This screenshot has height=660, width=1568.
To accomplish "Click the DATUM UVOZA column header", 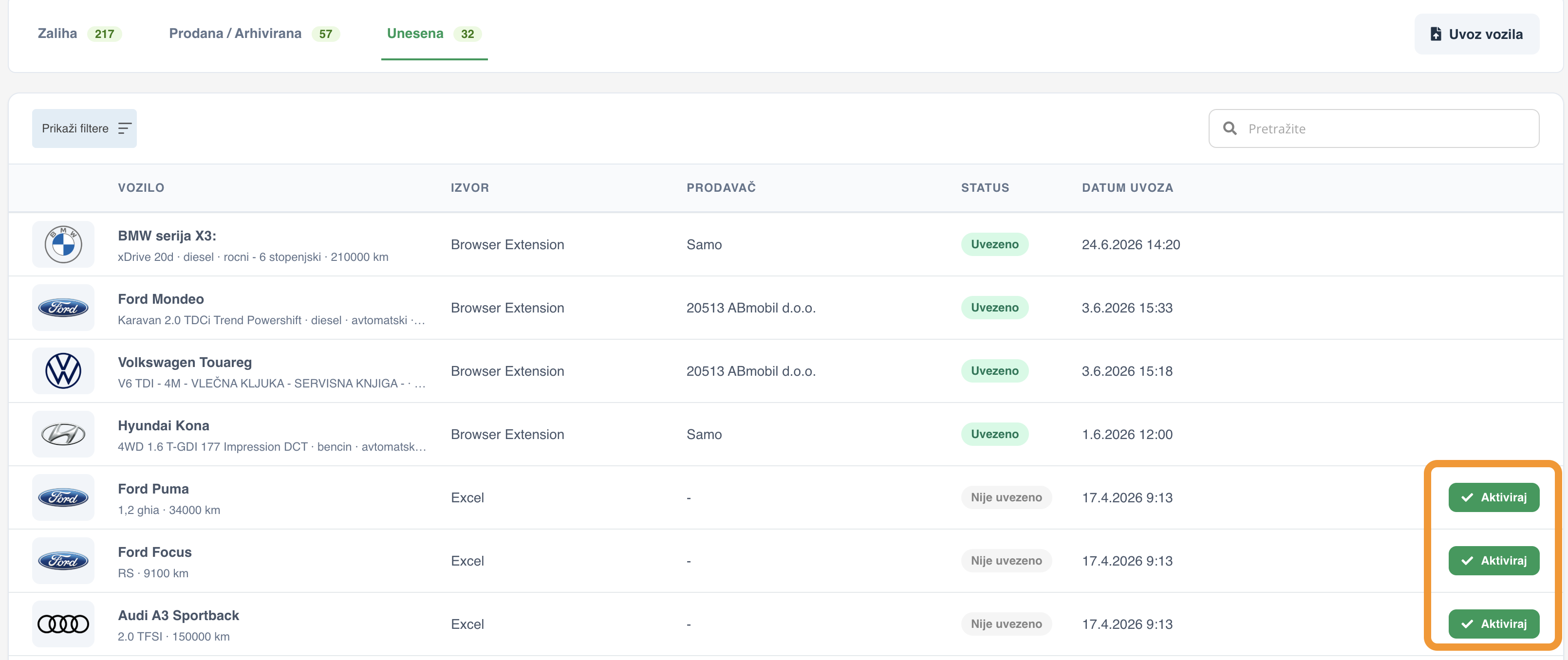I will pyautogui.click(x=1127, y=188).
